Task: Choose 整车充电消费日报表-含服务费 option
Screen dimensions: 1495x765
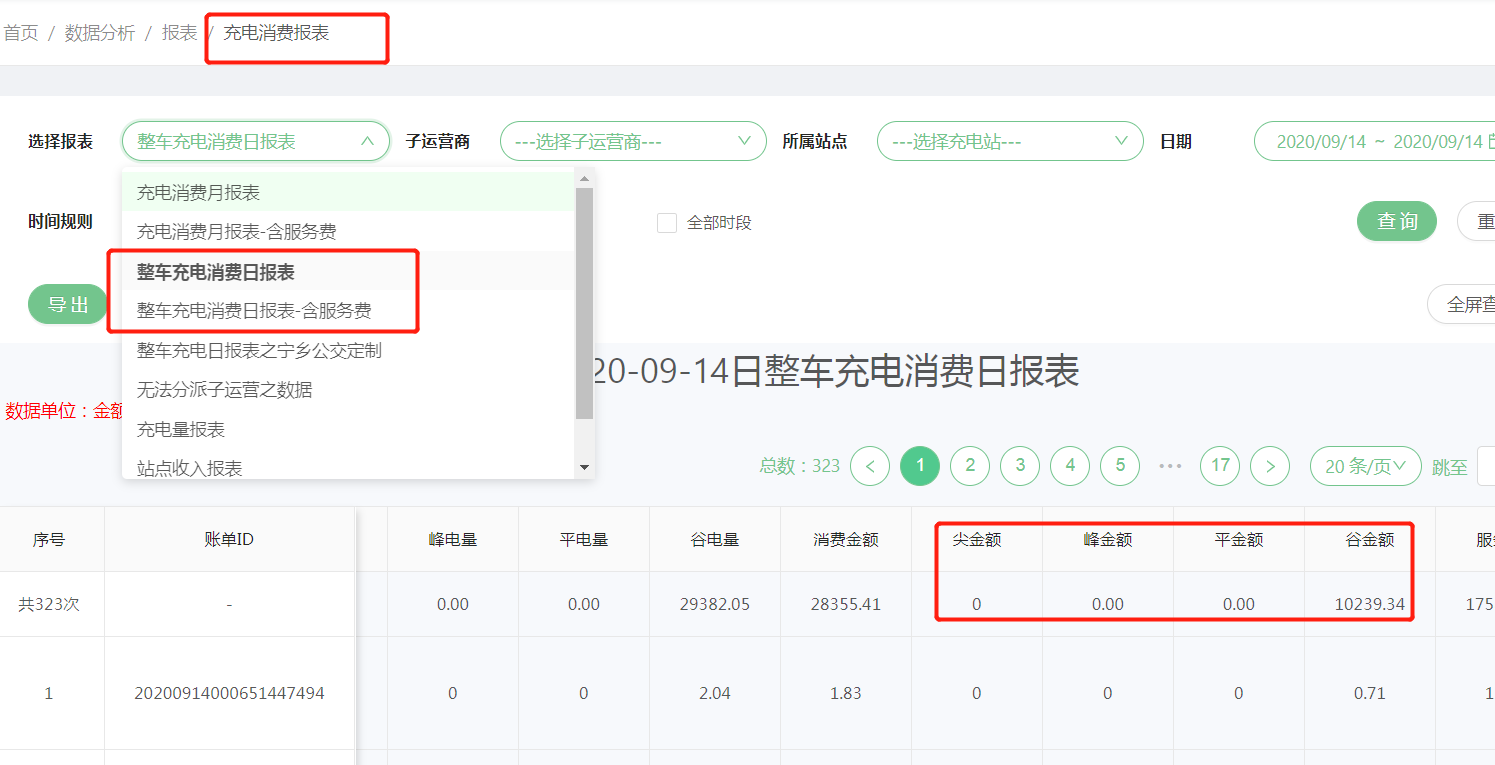Action: click(254, 311)
